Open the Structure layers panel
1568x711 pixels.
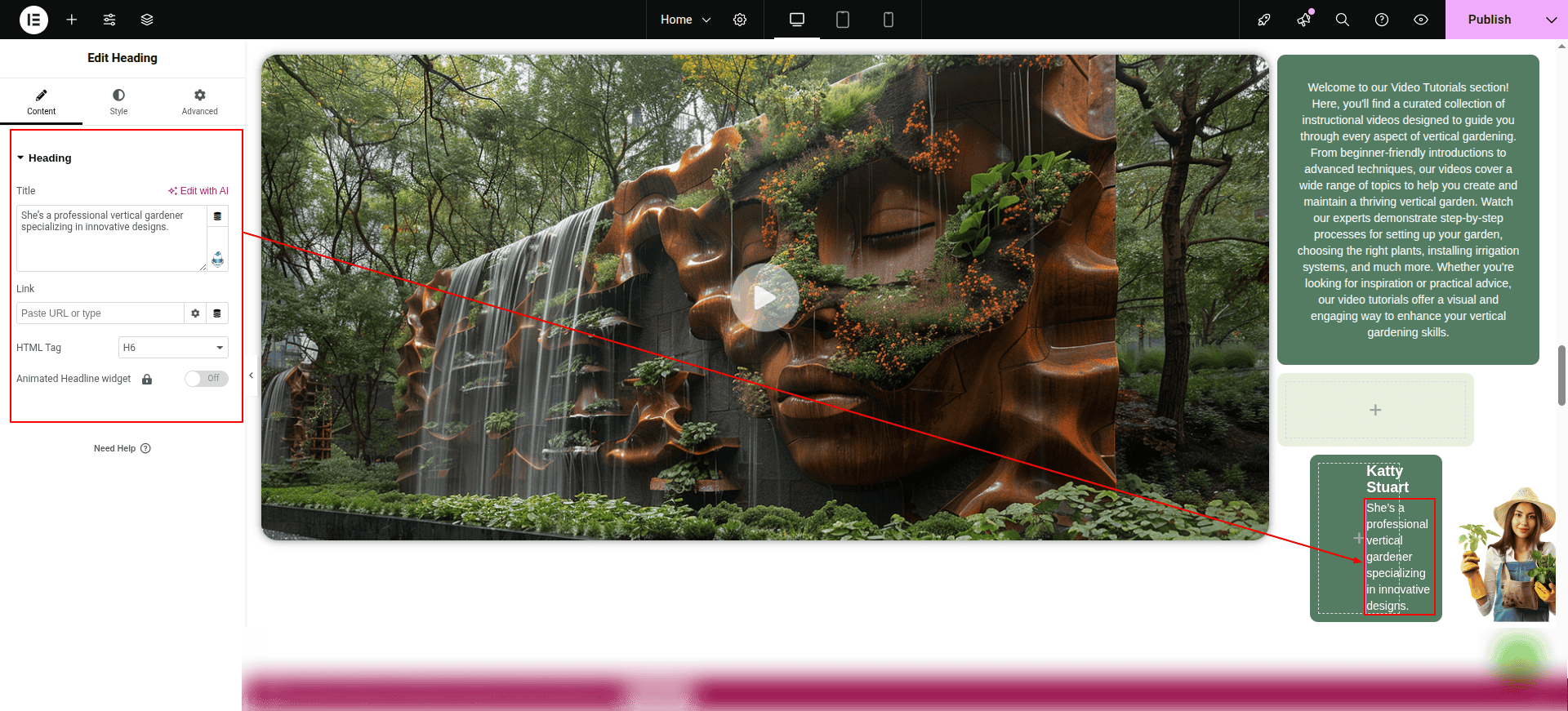(x=147, y=20)
